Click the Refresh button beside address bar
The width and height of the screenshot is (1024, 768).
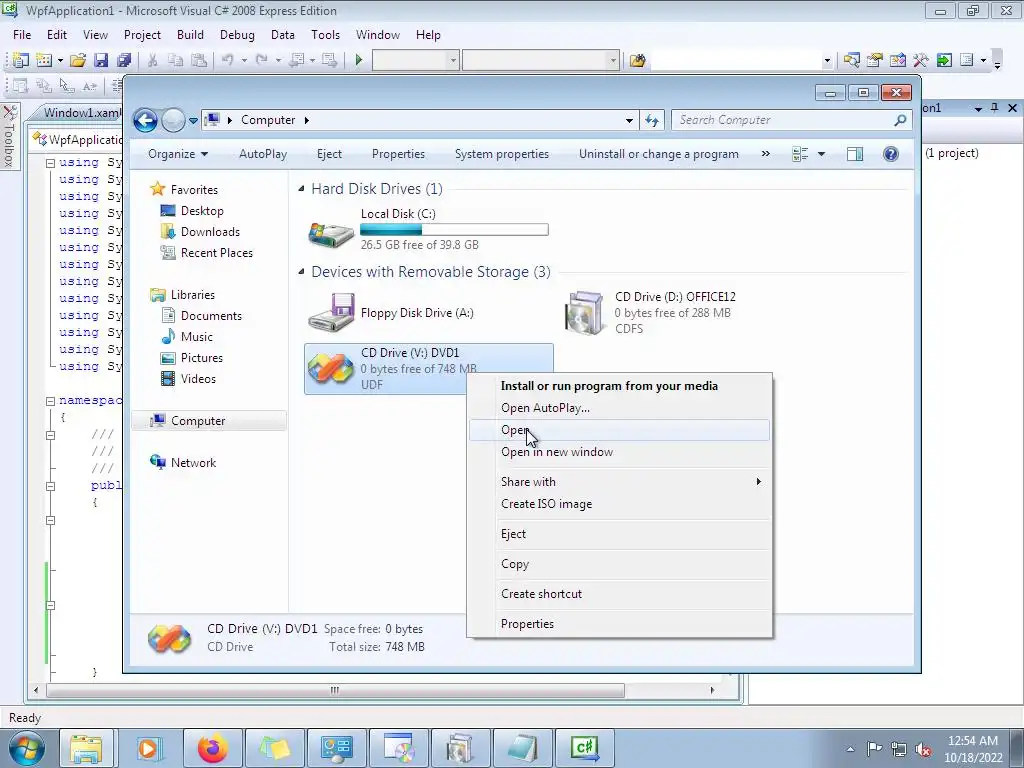652,120
